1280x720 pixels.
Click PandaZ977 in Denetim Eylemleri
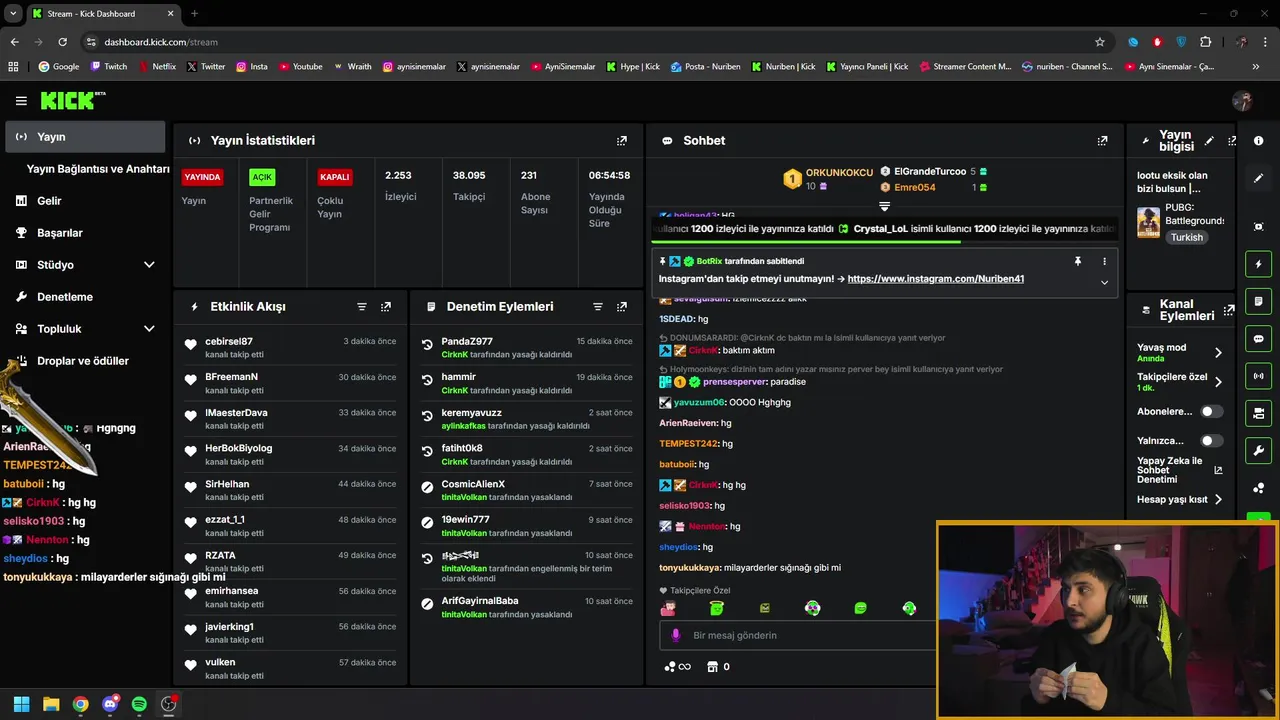point(467,342)
